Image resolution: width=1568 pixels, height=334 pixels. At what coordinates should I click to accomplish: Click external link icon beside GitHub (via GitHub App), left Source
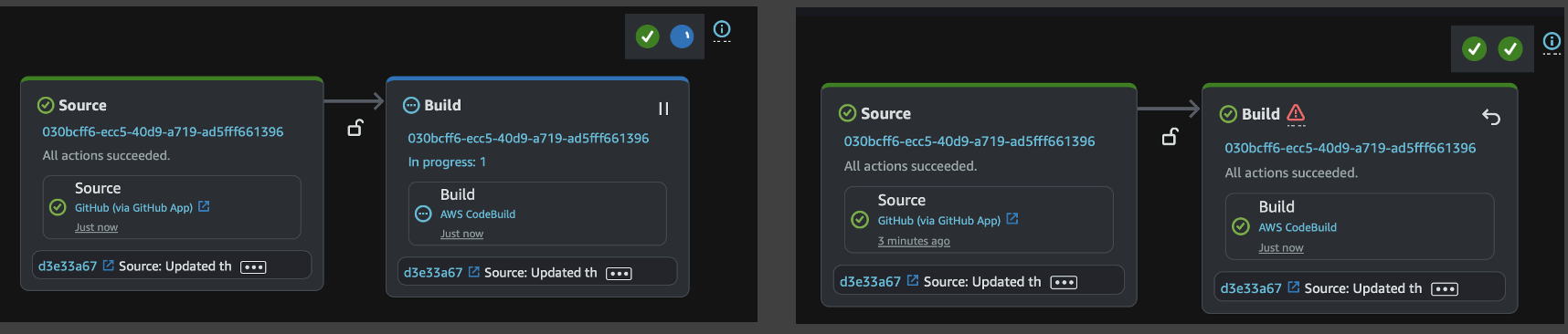(x=204, y=207)
